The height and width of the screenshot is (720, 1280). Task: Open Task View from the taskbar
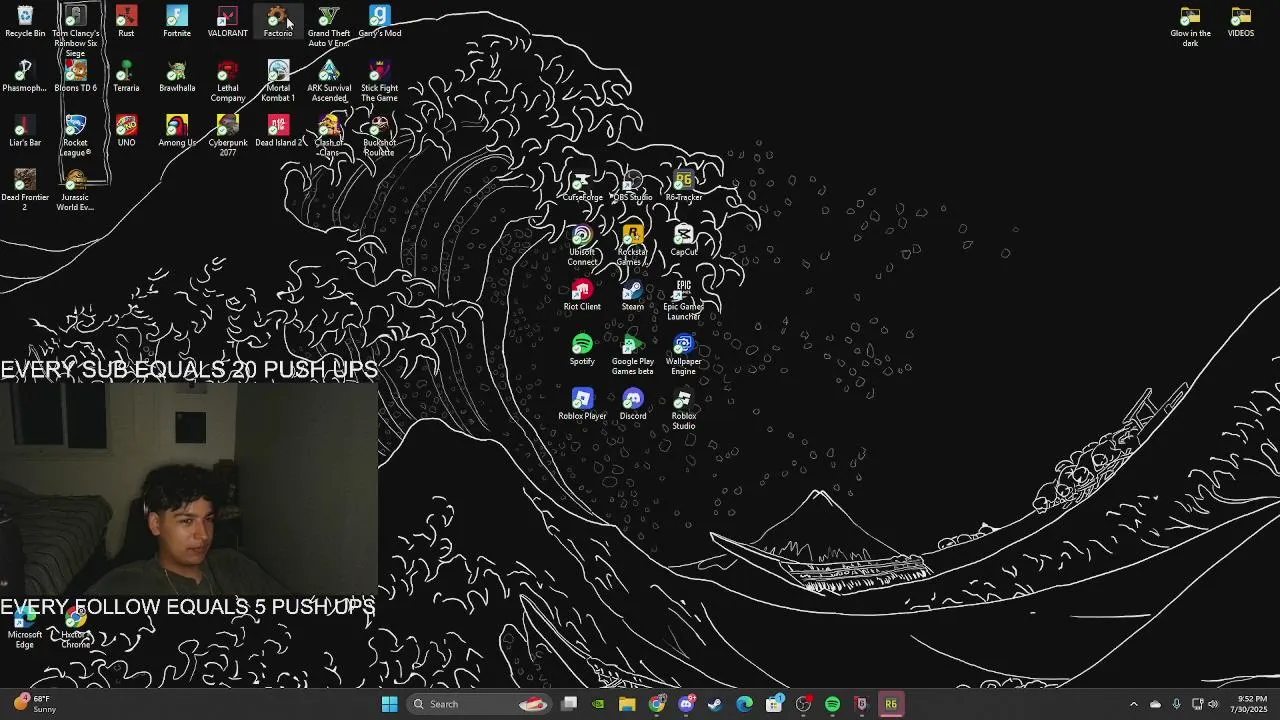pos(569,704)
